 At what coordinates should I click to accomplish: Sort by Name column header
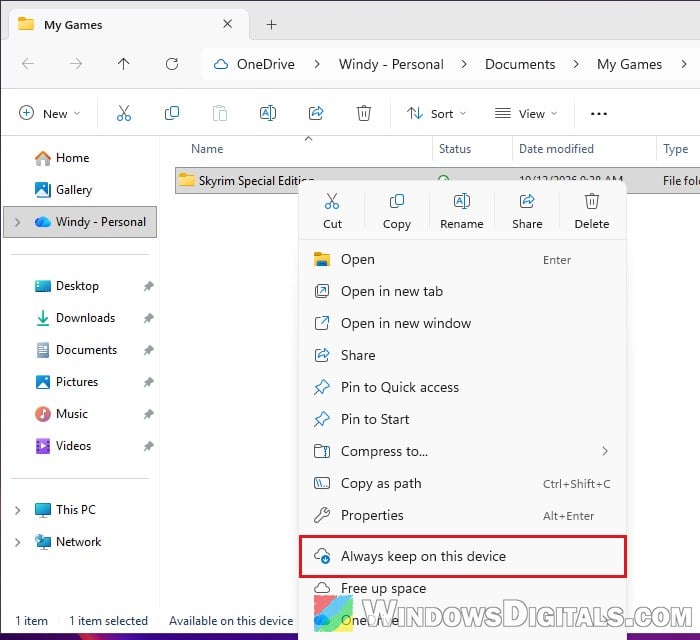(x=207, y=149)
